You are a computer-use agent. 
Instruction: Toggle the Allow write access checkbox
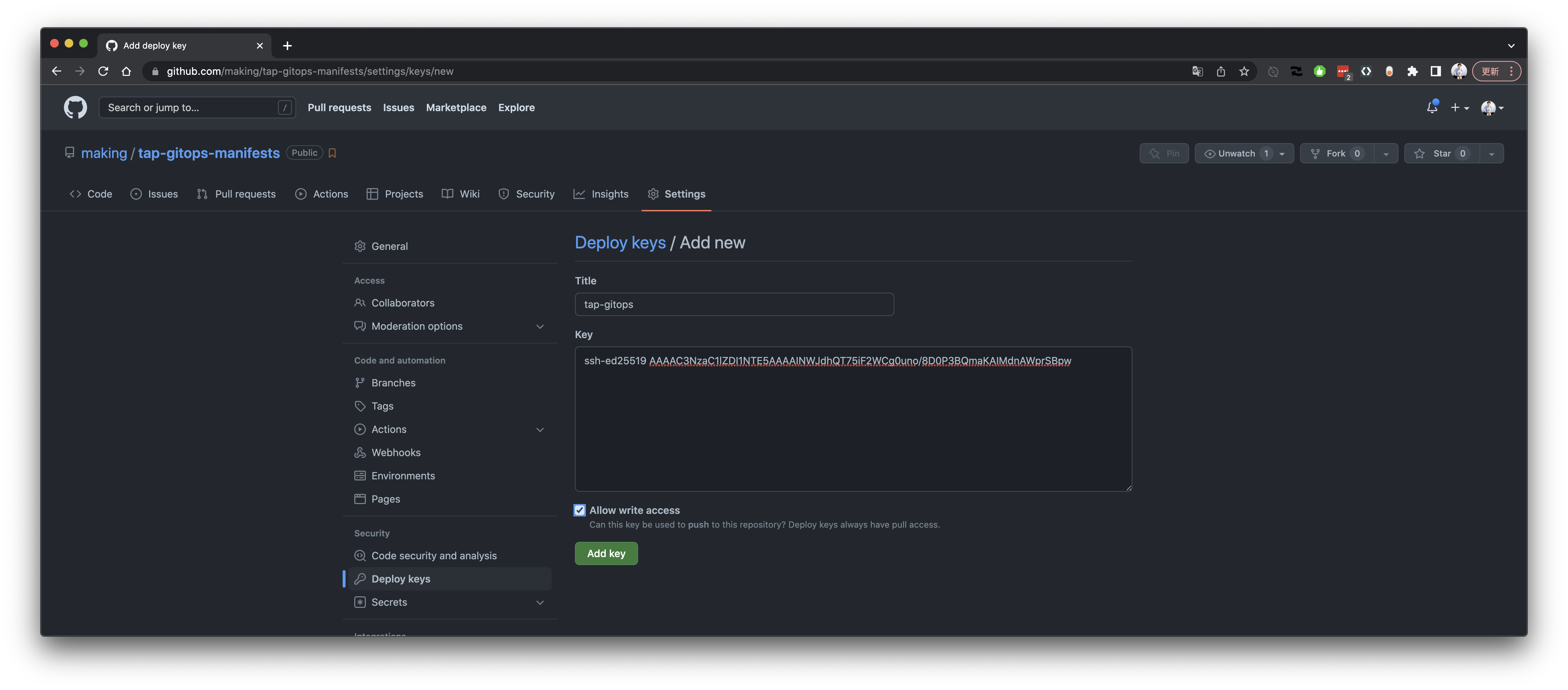(580, 510)
